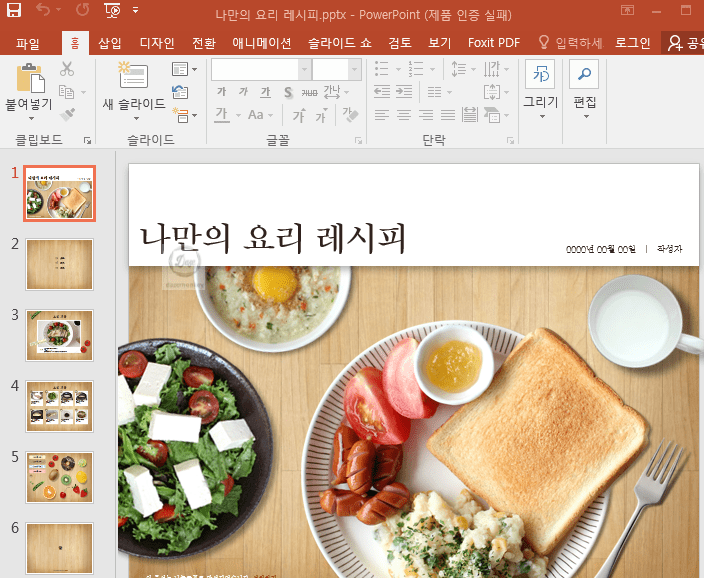Switch to the 디자인 tab
Image resolution: width=704 pixels, height=578 pixels.
tap(157, 43)
